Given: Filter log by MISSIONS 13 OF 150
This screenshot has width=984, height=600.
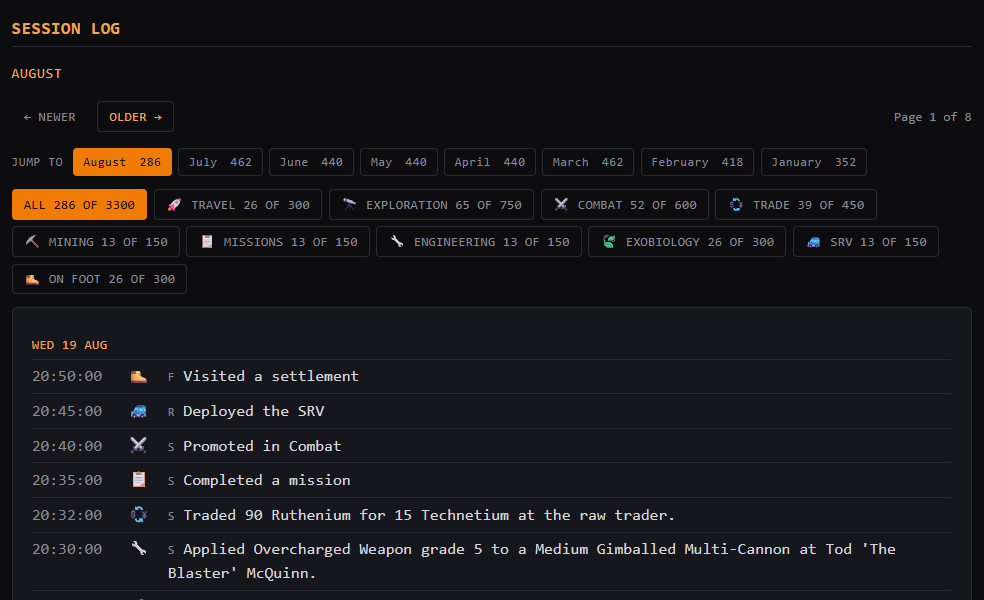Looking at the screenshot, I should 278,242.
